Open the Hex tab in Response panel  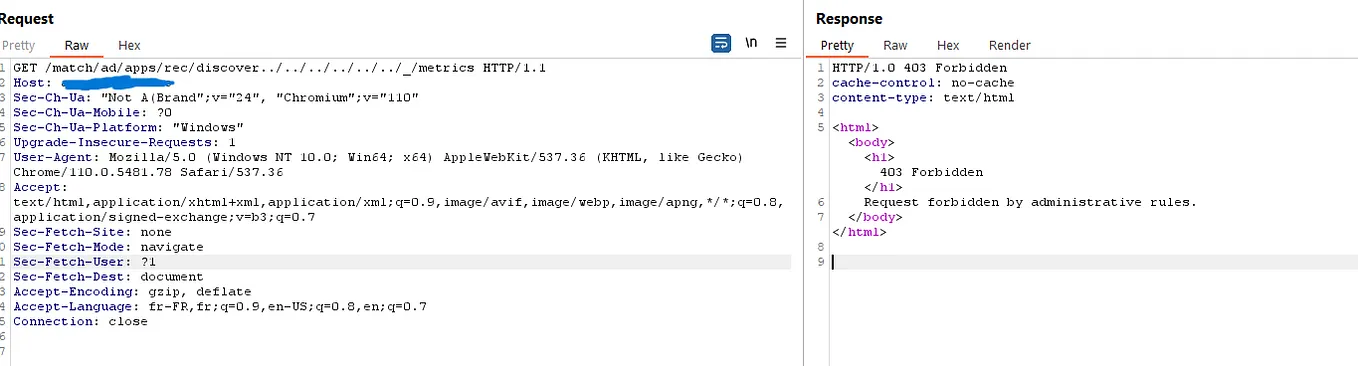(x=948, y=45)
